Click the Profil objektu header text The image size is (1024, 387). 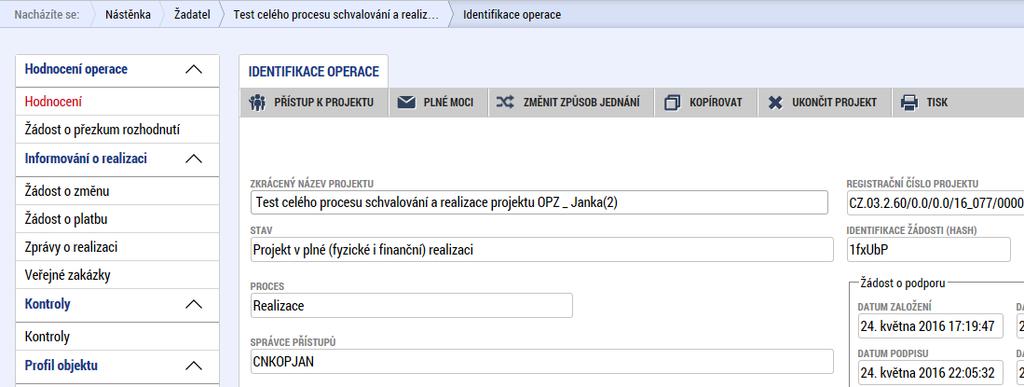pos(61,365)
